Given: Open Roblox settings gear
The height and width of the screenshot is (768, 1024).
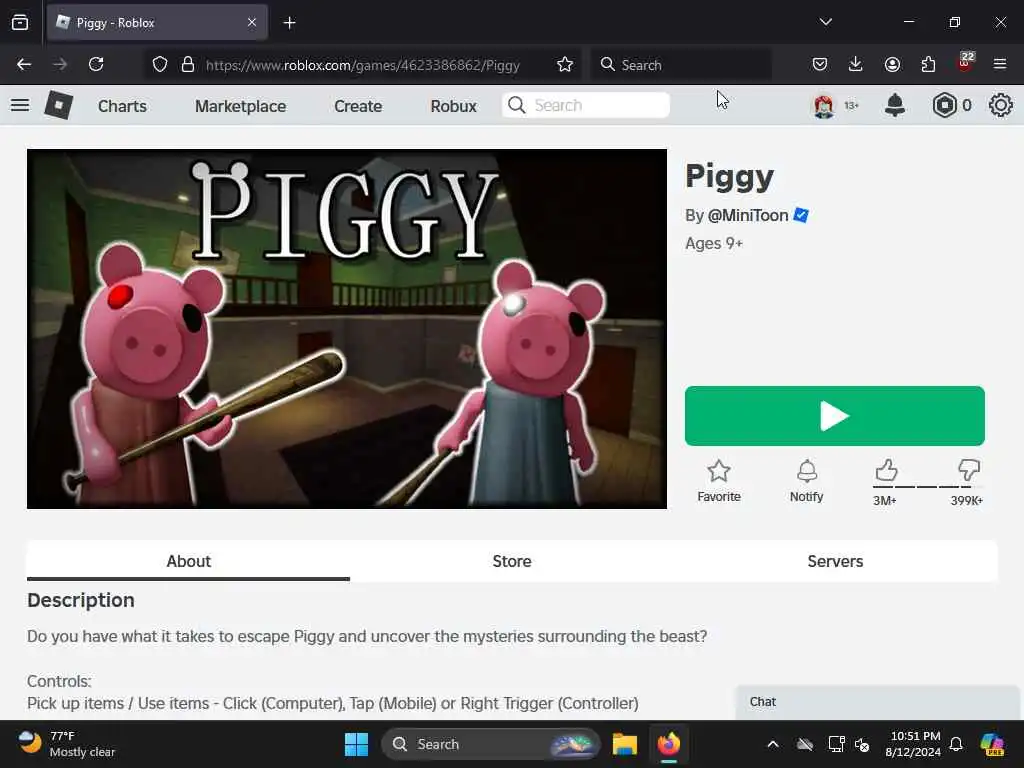Looking at the screenshot, I should point(1000,105).
